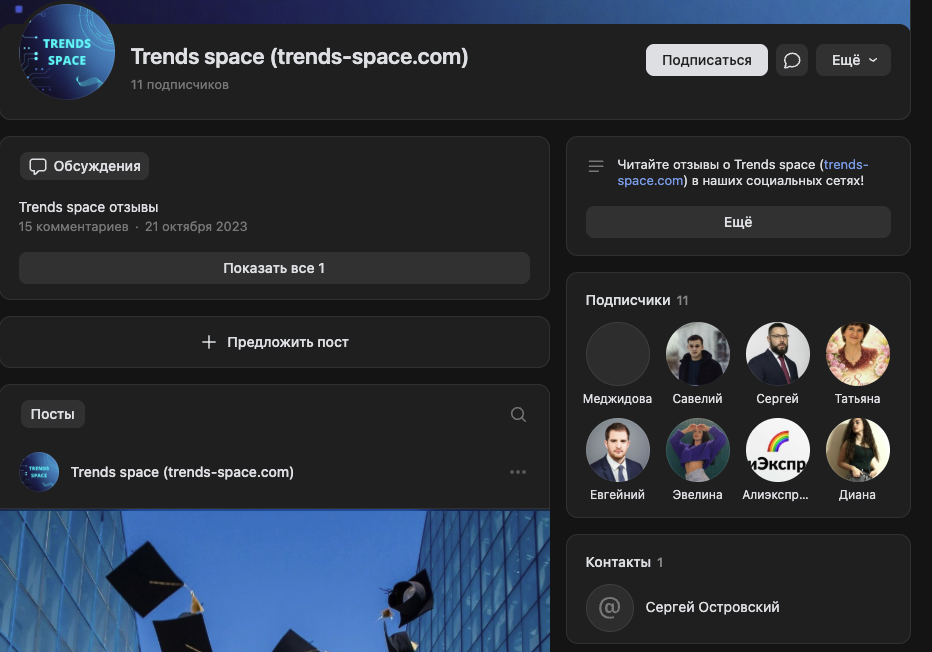Open Савелий subscriber avatar
Screen dimensions: 932x652
[698, 354]
